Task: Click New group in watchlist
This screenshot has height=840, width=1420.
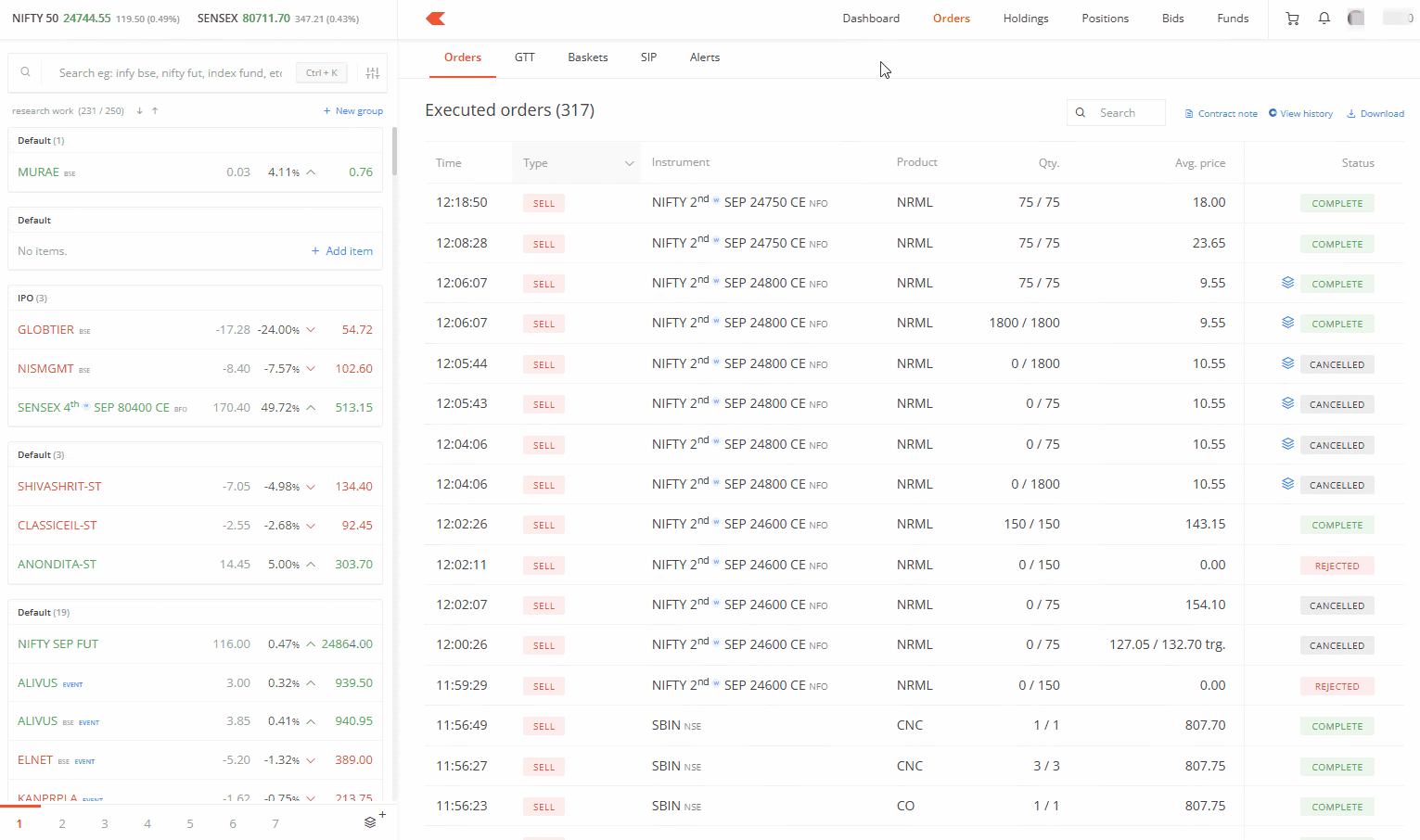Action: (x=353, y=111)
